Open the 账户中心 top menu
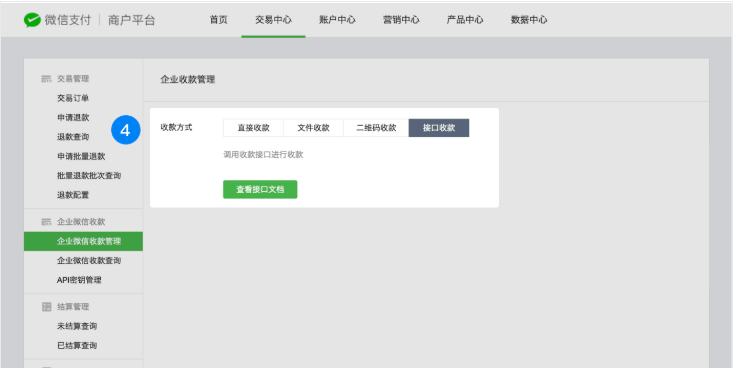The width and height of the screenshot is (733, 369). [x=337, y=20]
